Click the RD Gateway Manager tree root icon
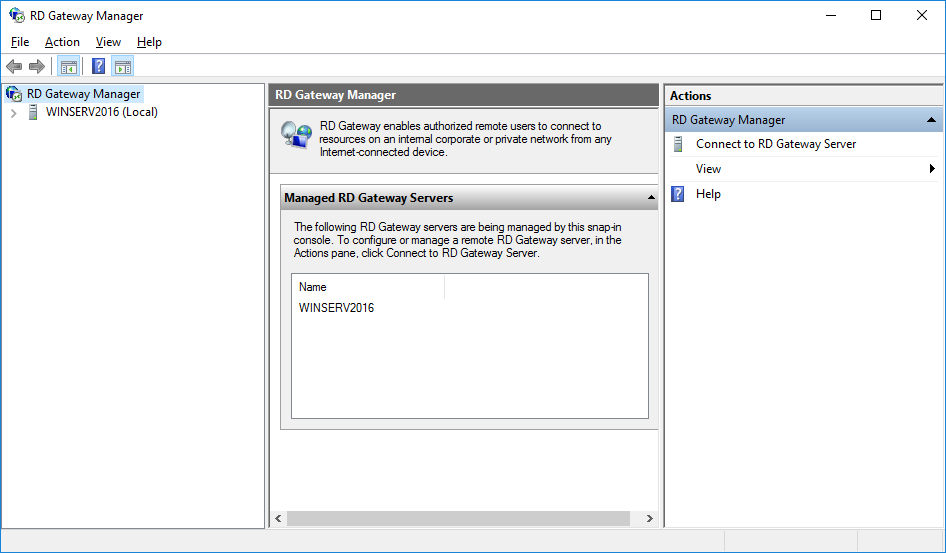 point(14,94)
